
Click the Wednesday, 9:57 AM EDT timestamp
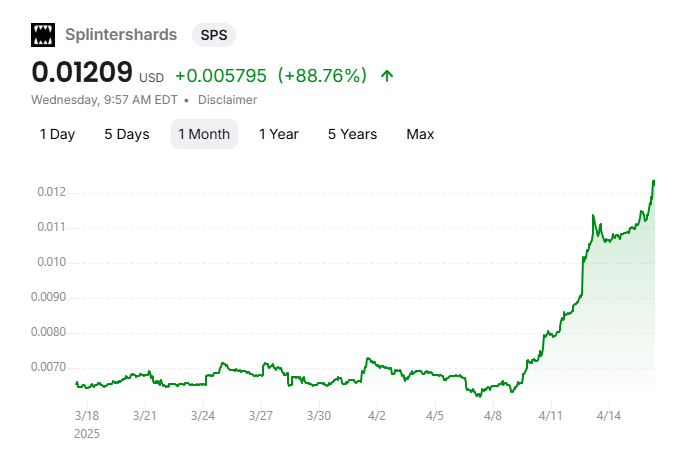(104, 100)
